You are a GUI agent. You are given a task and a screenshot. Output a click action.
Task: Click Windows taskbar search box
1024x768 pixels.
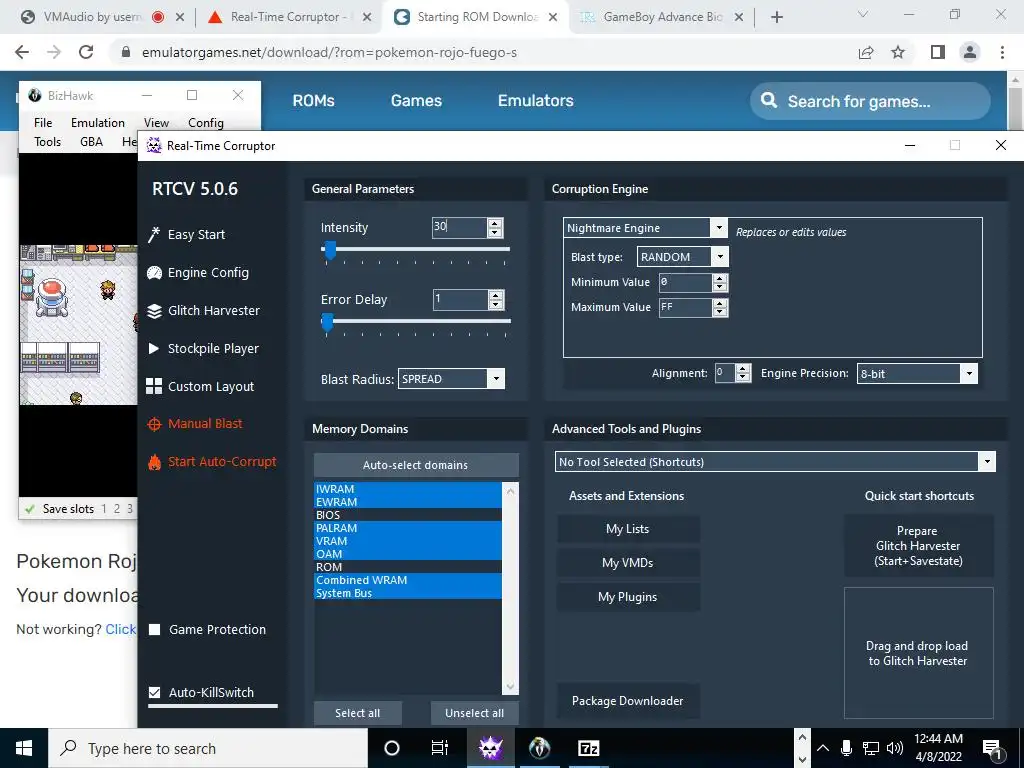tap(208, 748)
